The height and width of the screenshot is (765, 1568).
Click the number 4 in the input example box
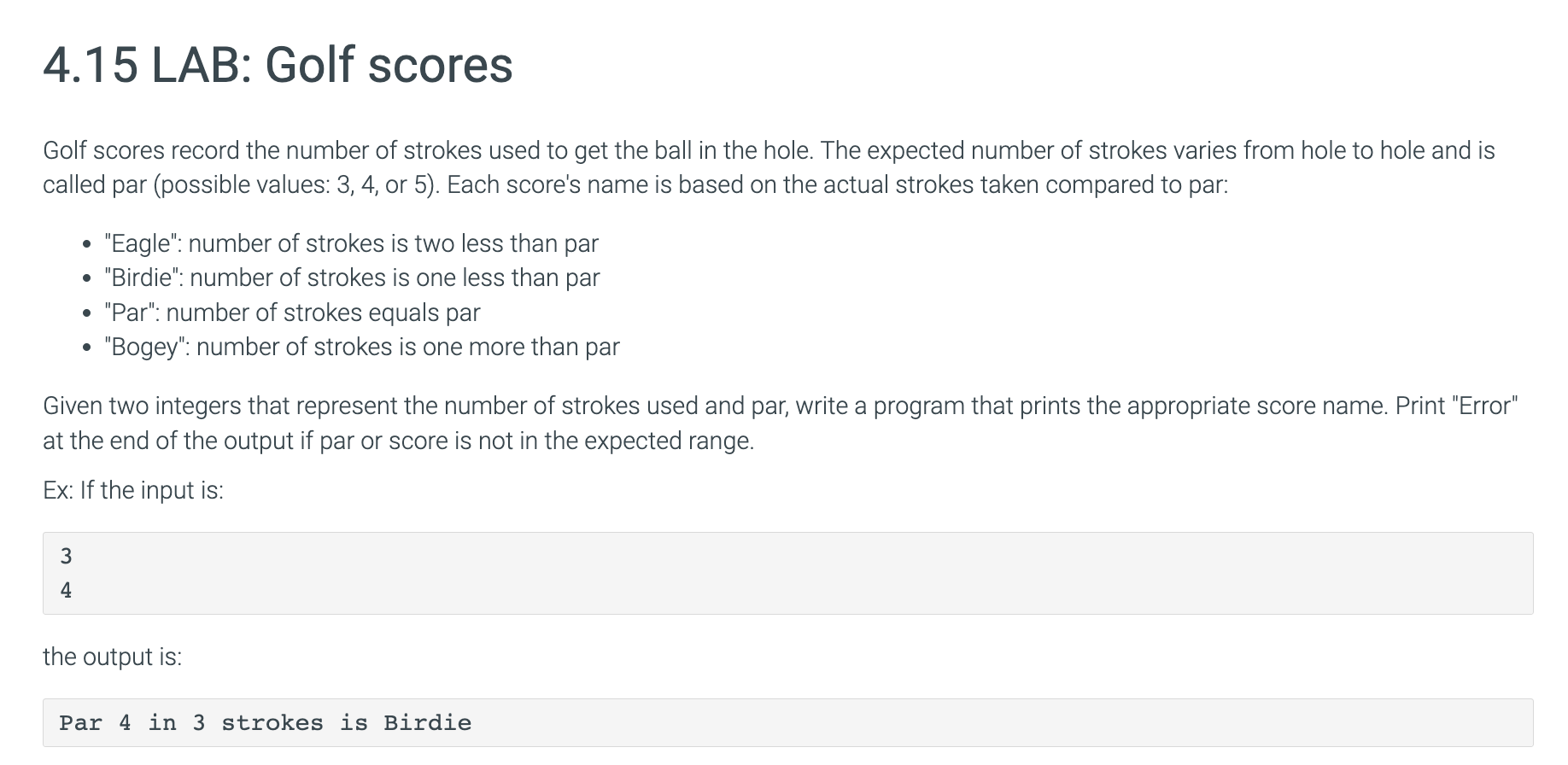point(66,590)
